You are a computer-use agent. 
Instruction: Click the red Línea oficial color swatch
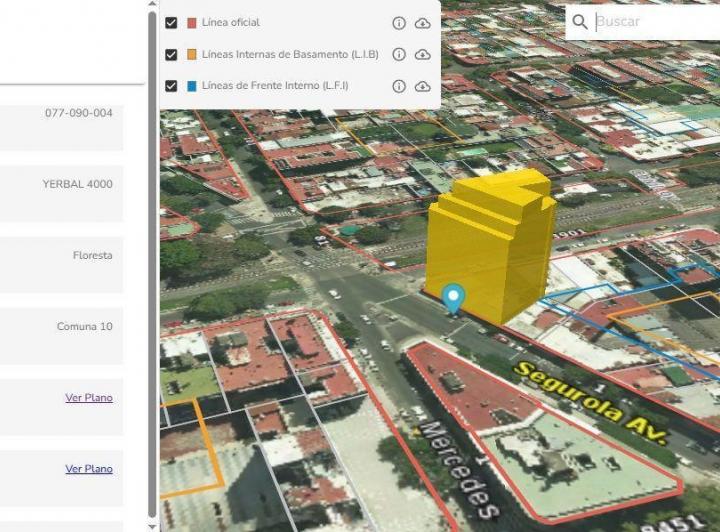(192, 23)
